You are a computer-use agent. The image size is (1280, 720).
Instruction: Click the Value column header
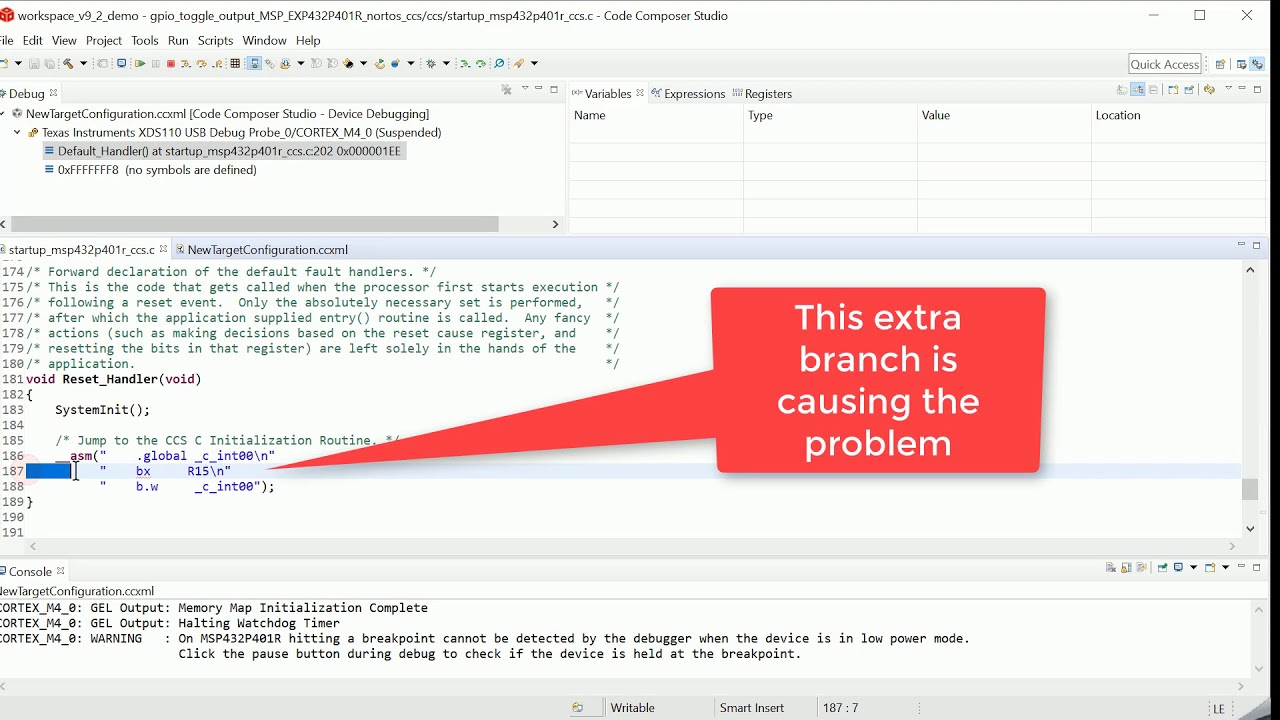click(x=1004, y=115)
